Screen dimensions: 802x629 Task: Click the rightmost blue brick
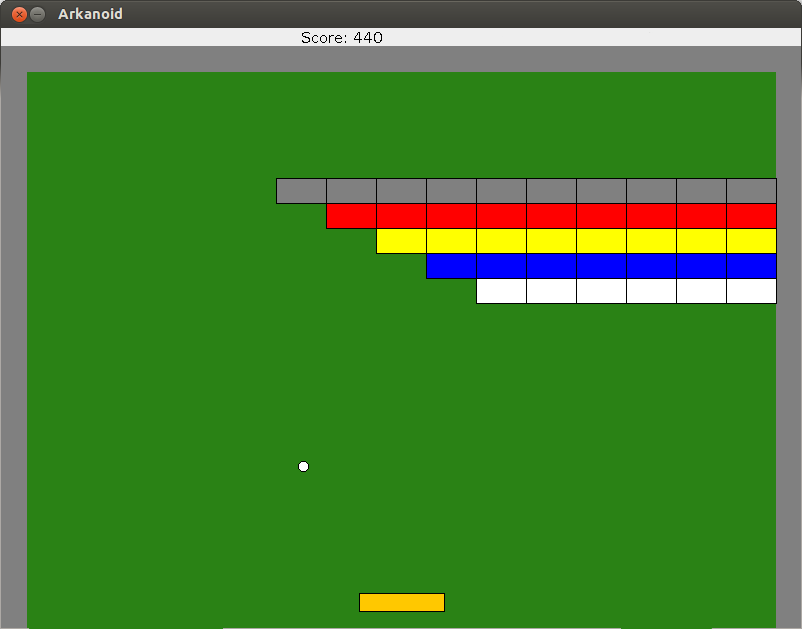click(751, 265)
